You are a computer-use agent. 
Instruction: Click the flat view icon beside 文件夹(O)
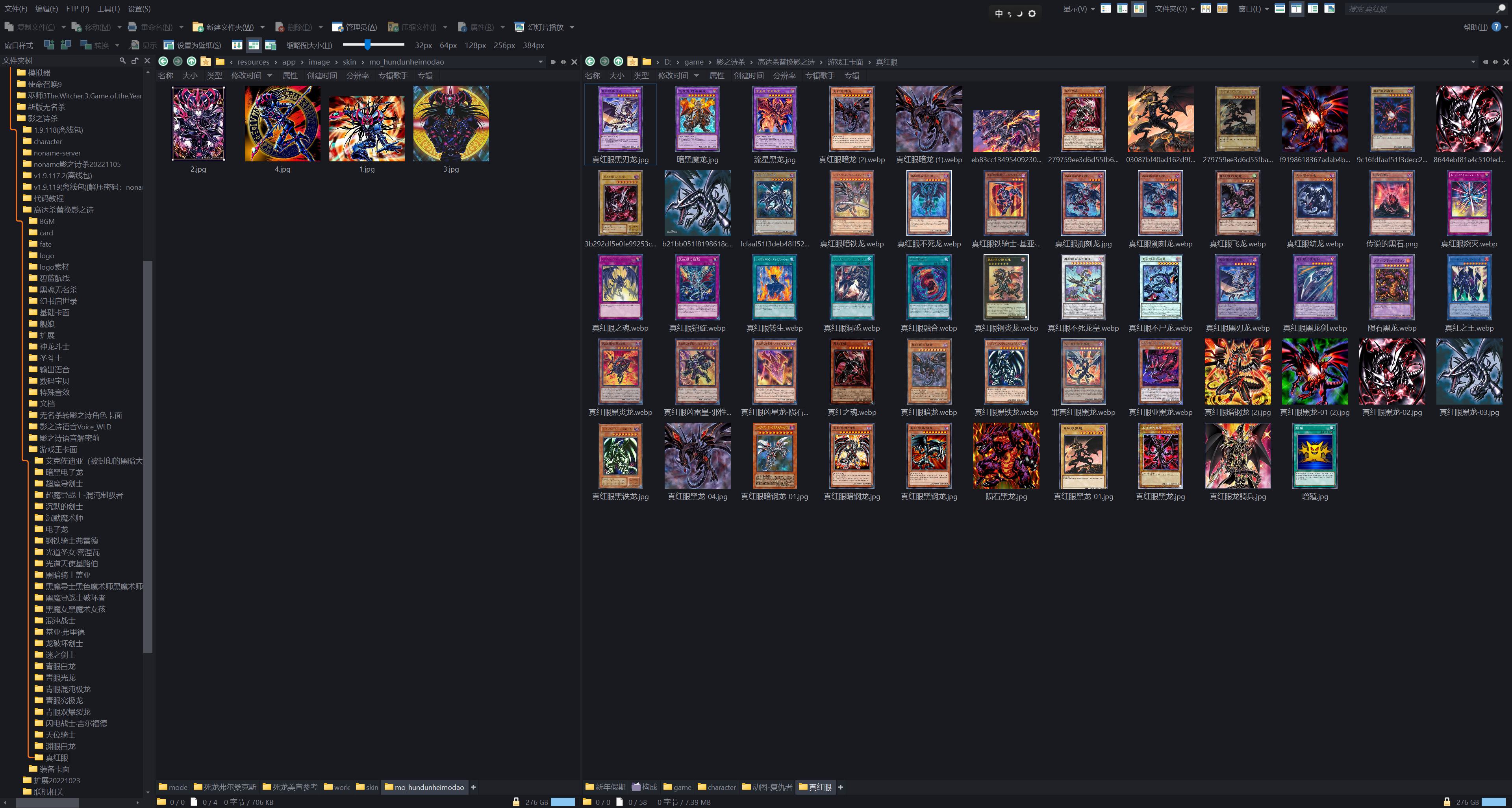(x=1206, y=9)
